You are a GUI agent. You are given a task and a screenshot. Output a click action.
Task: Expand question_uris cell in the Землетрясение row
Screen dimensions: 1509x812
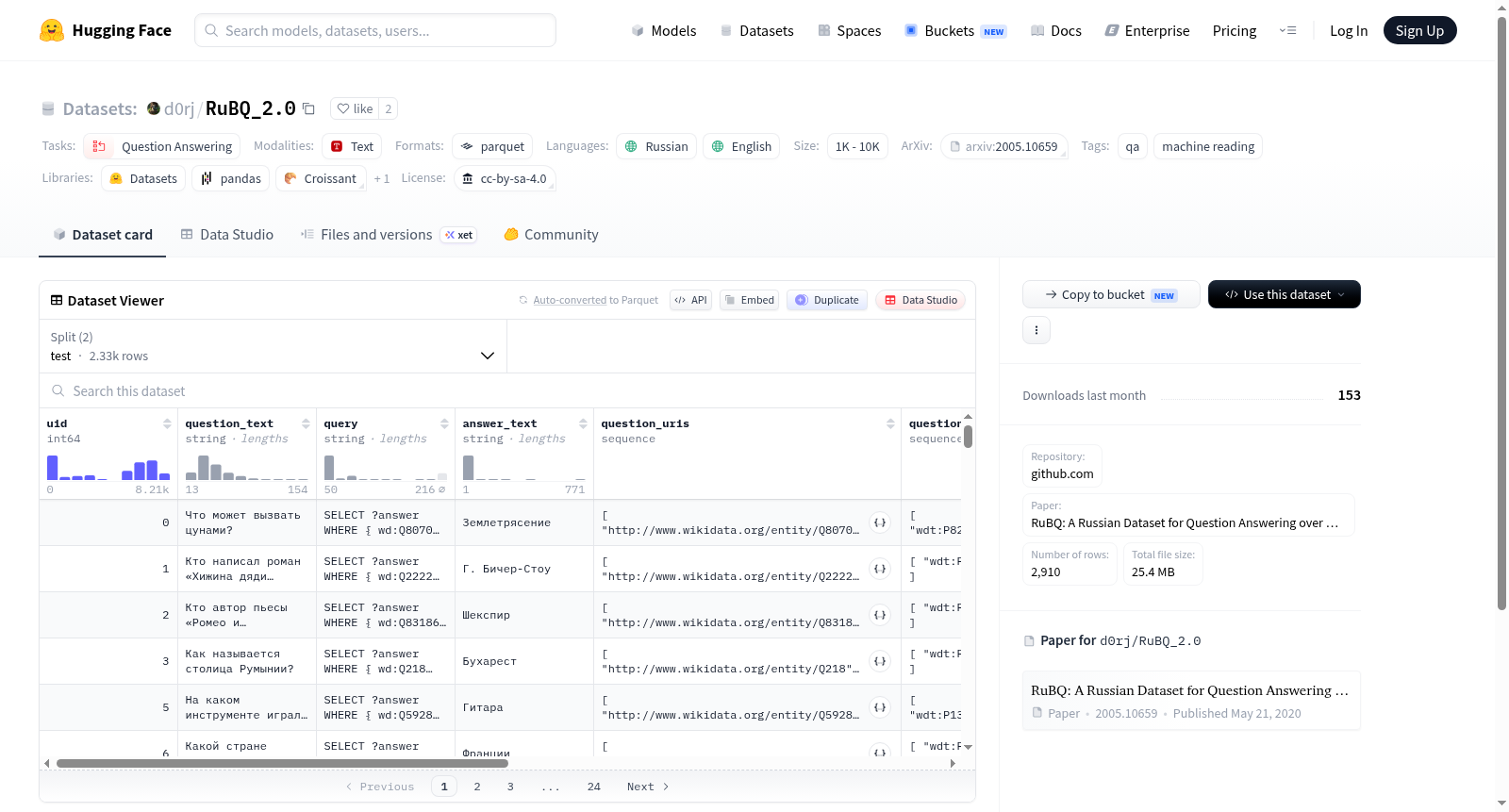pyautogui.click(x=880, y=522)
